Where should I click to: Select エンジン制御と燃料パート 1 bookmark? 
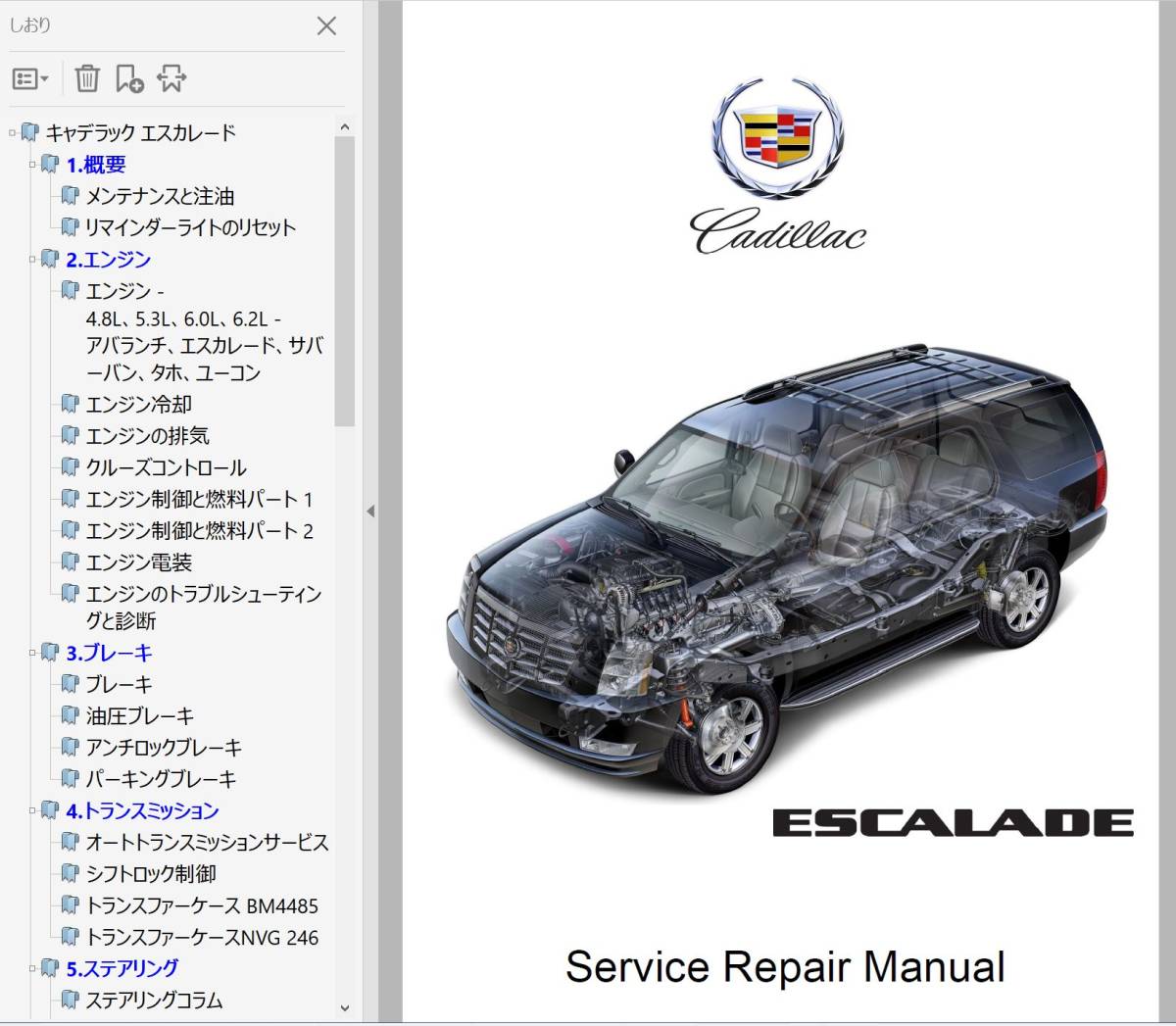click(x=200, y=499)
